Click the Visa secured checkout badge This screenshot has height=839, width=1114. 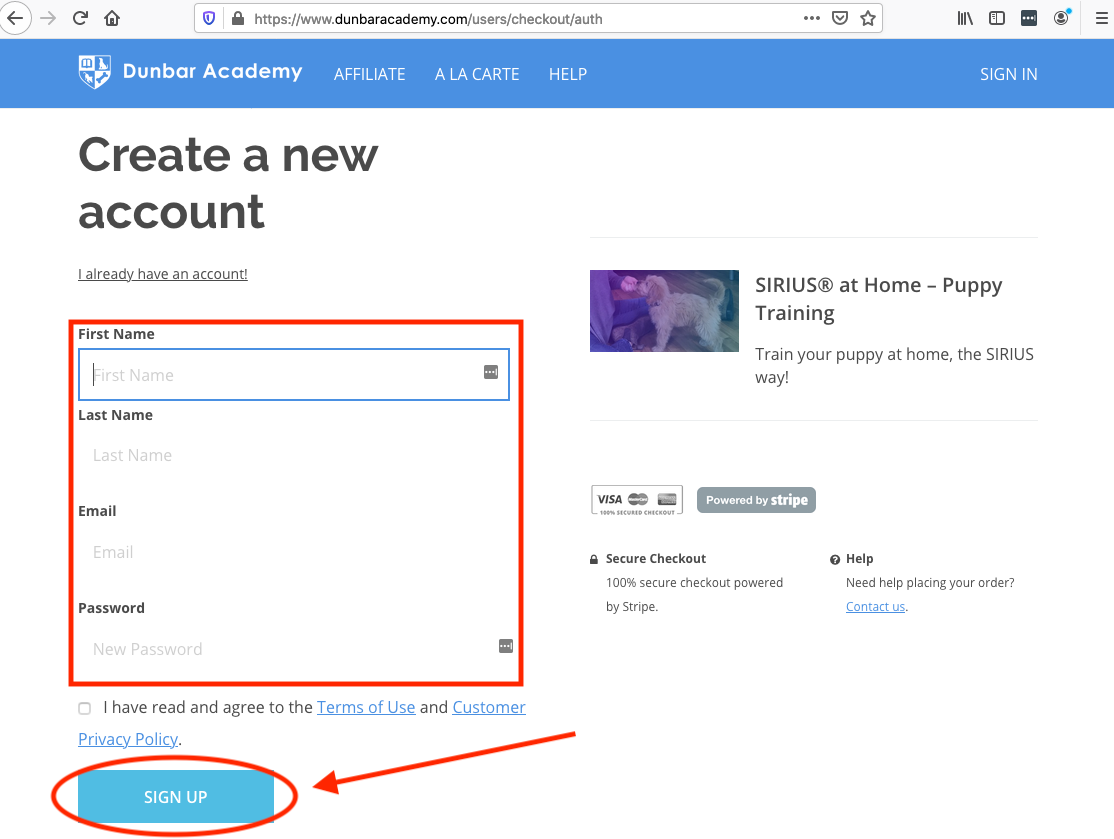(x=637, y=500)
